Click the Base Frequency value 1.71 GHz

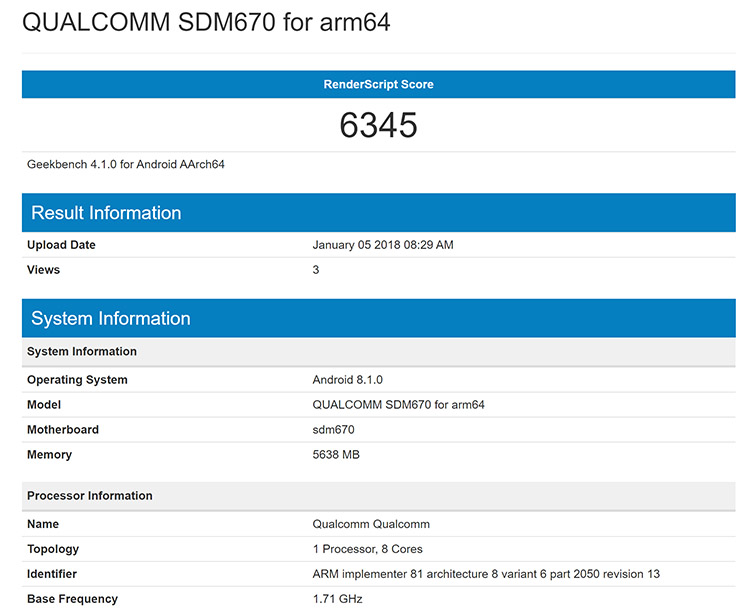337,599
